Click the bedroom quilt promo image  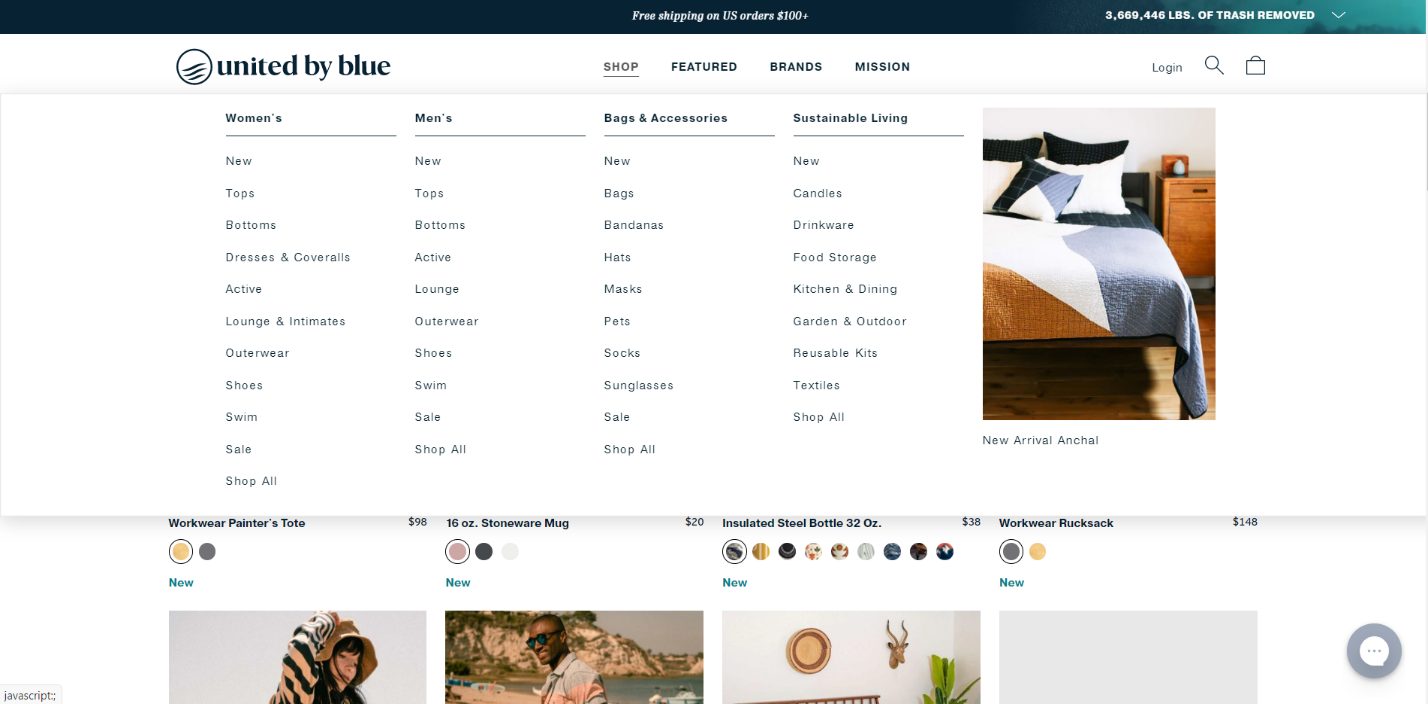[1099, 264]
